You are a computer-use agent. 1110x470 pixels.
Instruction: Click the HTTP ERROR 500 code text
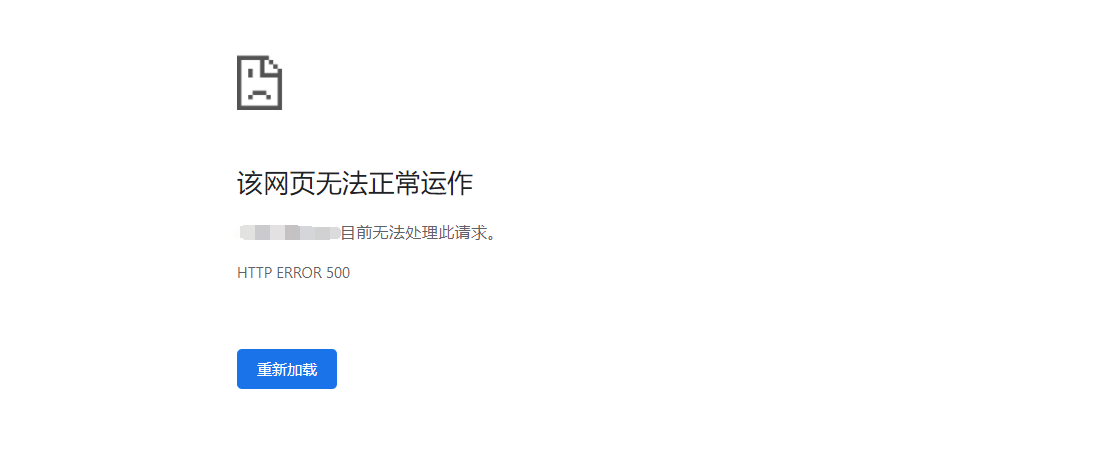(293, 273)
